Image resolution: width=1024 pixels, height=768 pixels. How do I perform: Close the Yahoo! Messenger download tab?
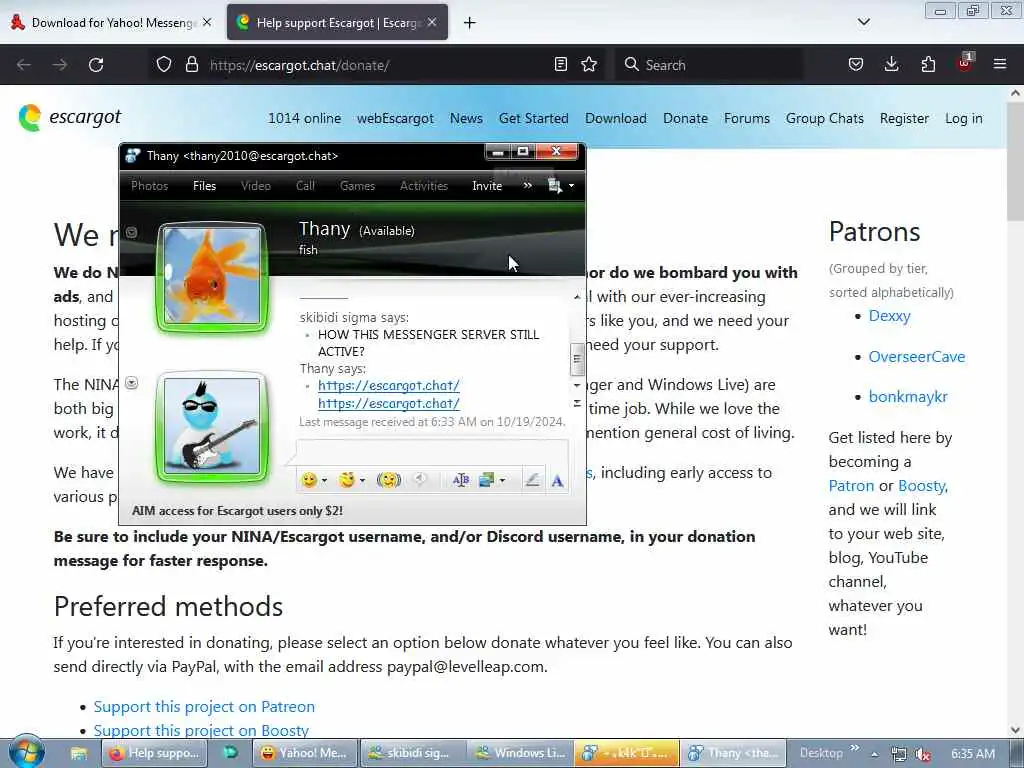tap(207, 22)
